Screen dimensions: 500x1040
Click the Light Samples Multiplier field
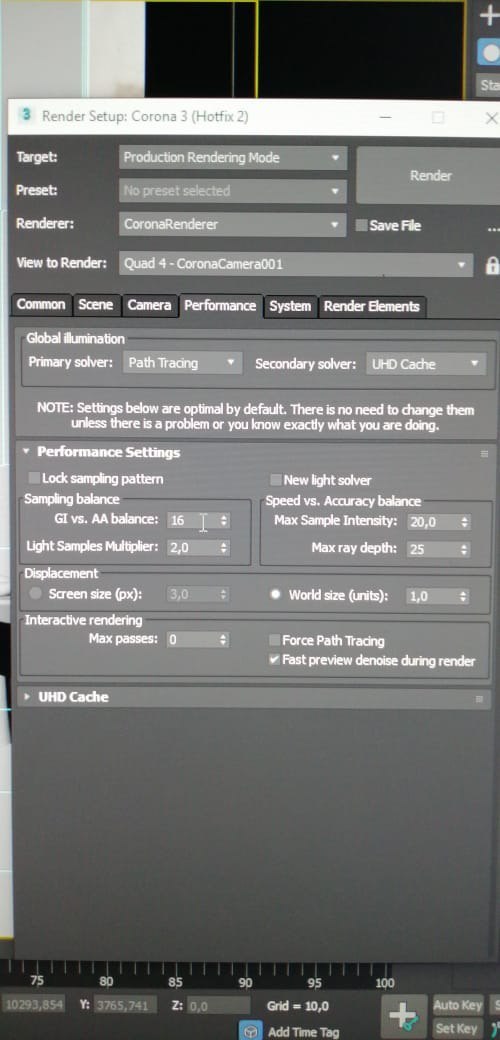coord(192,548)
